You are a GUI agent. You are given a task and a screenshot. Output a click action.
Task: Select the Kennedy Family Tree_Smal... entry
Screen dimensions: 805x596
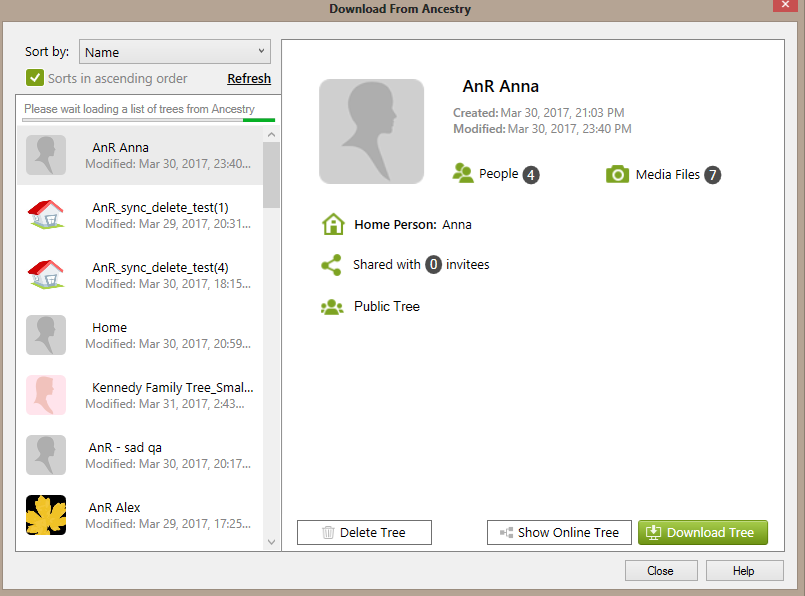(x=140, y=395)
